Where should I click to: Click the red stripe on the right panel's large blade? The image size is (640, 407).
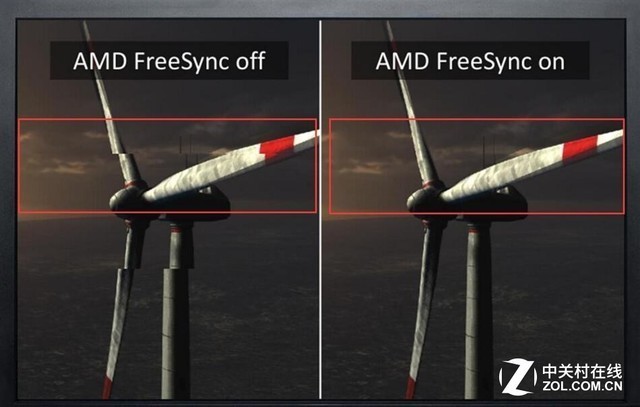pyautogui.click(x=580, y=146)
